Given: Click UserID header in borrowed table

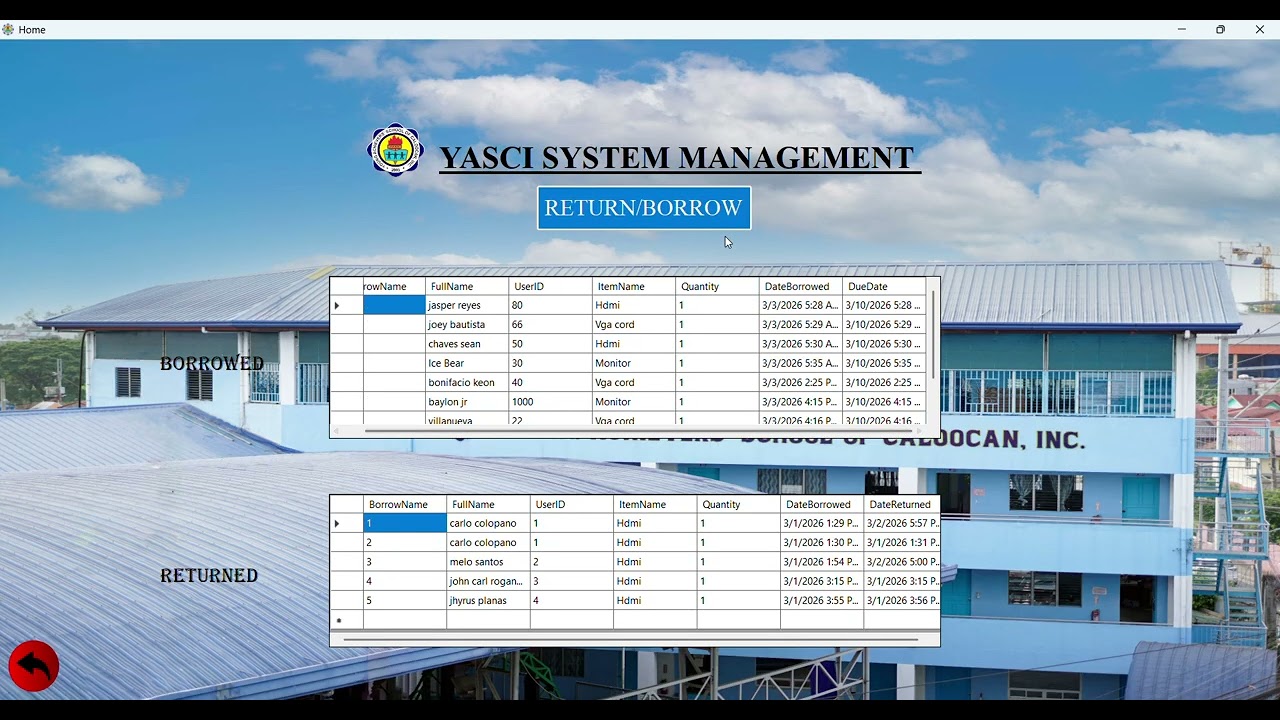Looking at the screenshot, I should pos(551,286).
